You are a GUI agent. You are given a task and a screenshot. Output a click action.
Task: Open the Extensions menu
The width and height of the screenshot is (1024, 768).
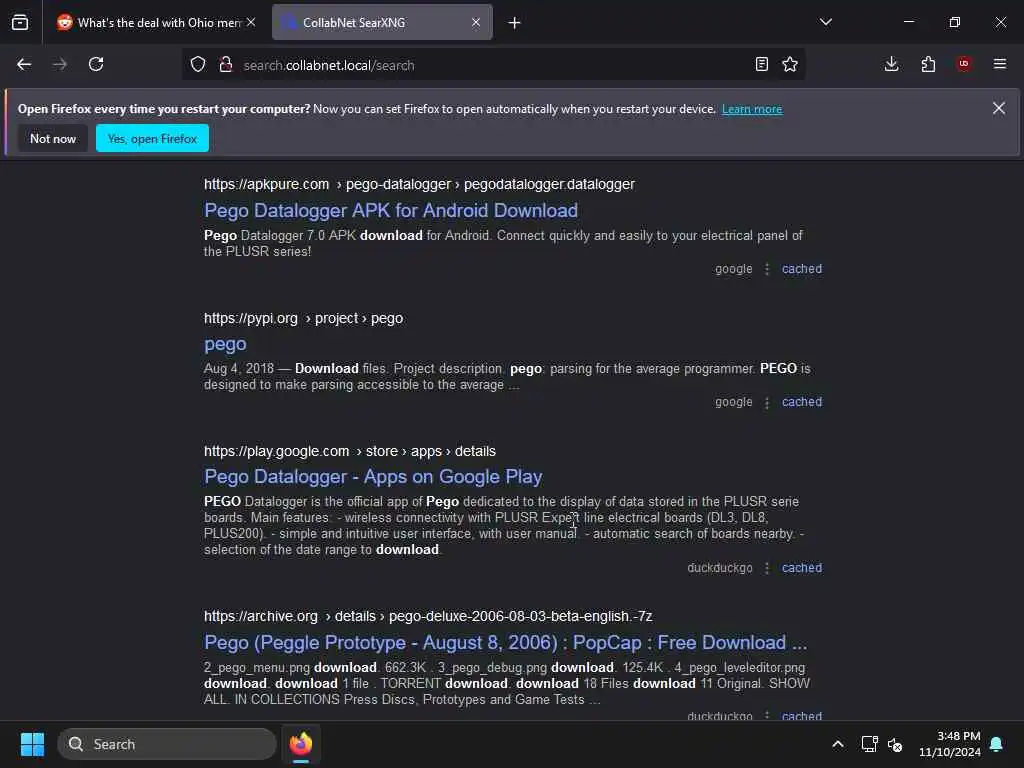(928, 64)
